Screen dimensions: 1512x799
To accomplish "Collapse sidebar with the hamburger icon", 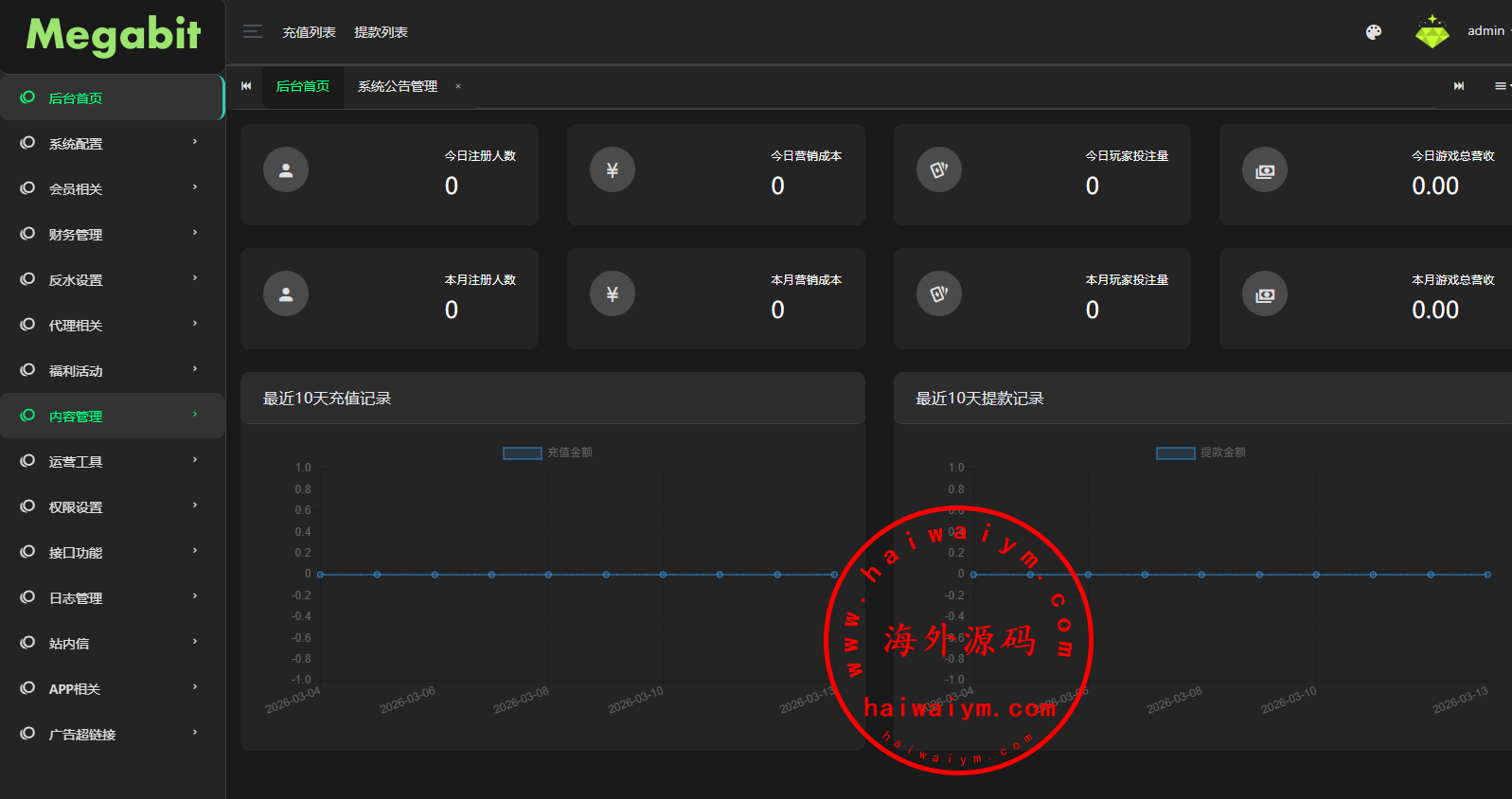I will [x=252, y=32].
